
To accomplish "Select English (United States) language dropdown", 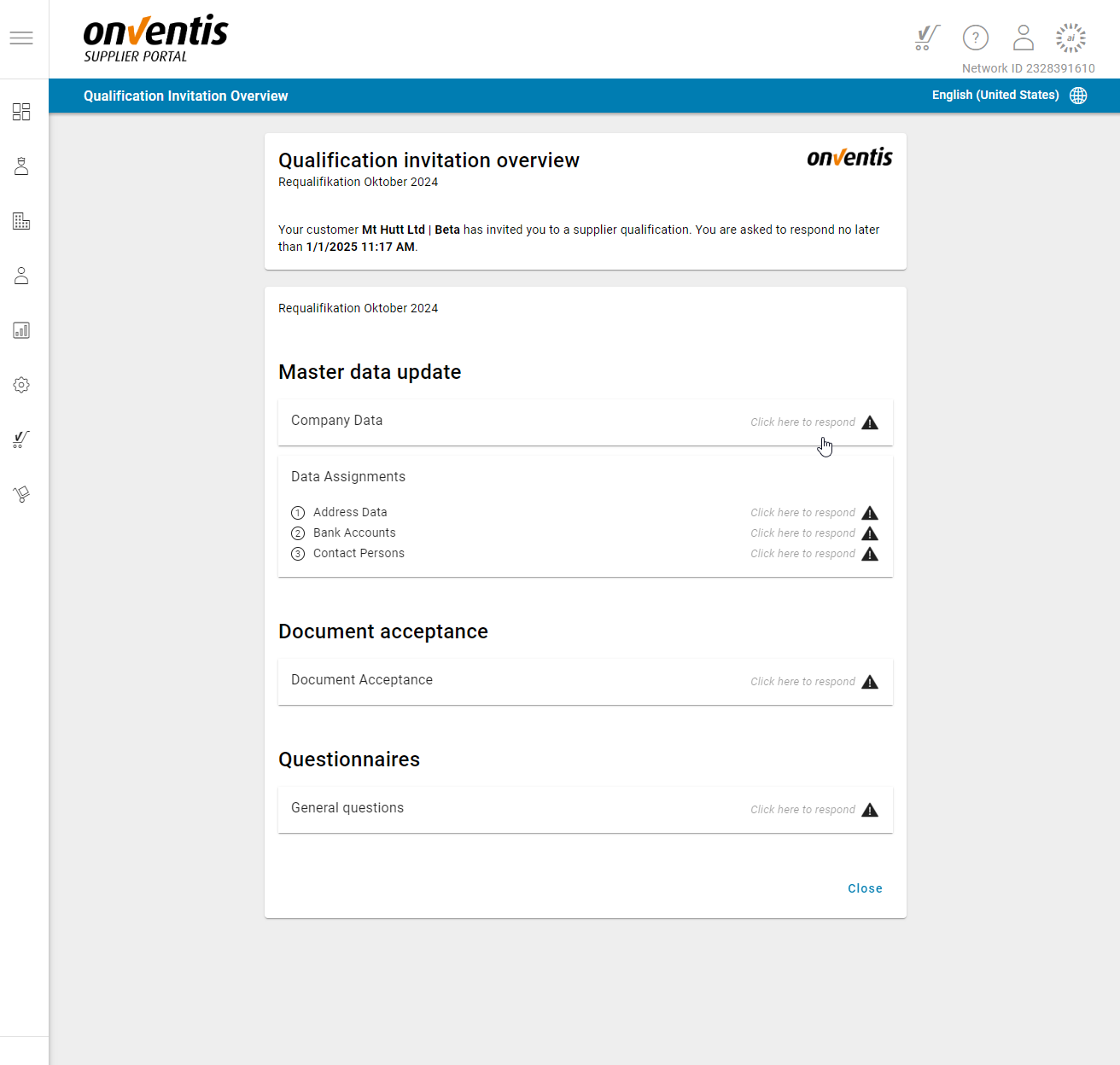I will coord(995,96).
